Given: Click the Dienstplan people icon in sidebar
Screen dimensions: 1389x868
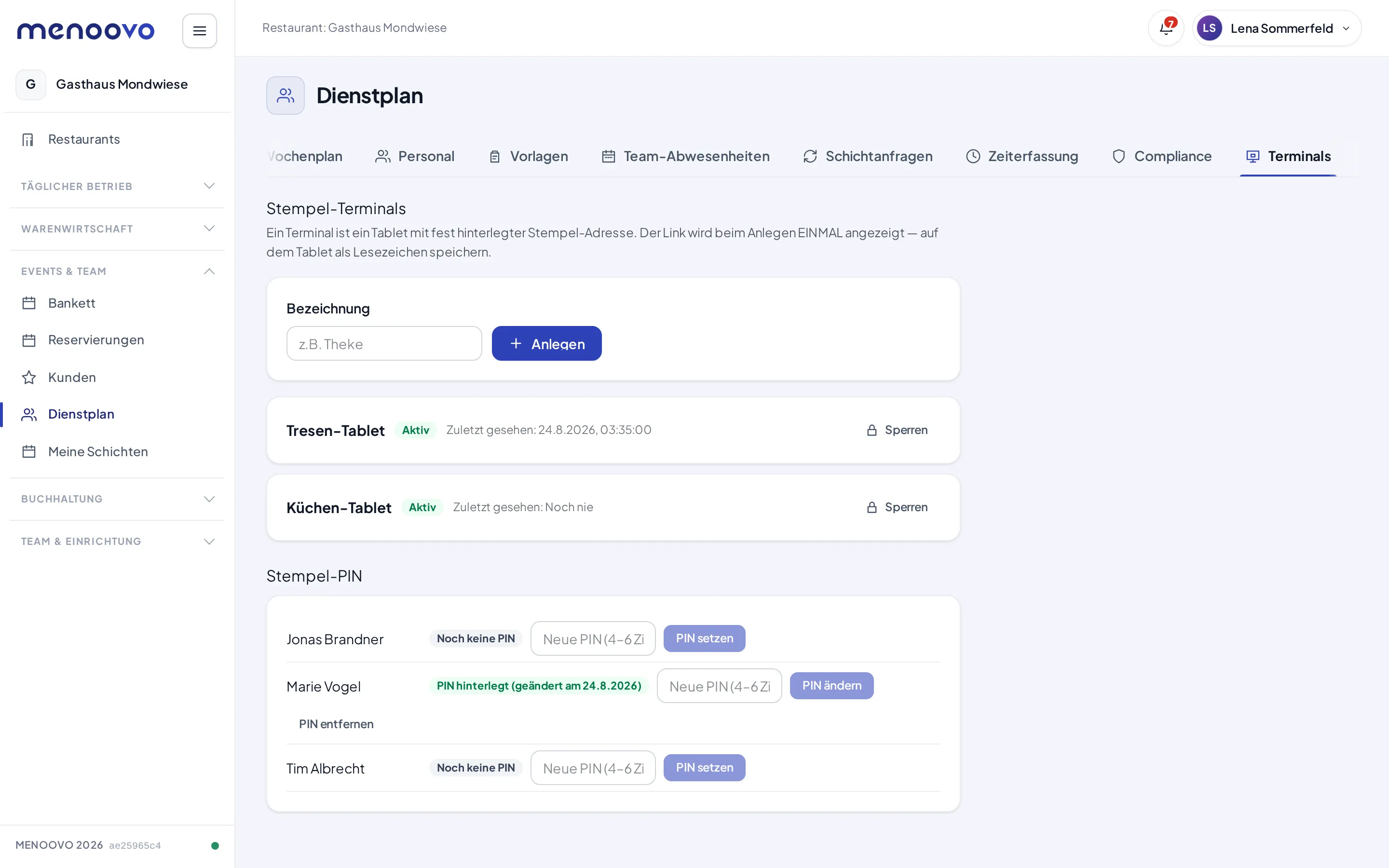Looking at the screenshot, I should click(x=29, y=415).
